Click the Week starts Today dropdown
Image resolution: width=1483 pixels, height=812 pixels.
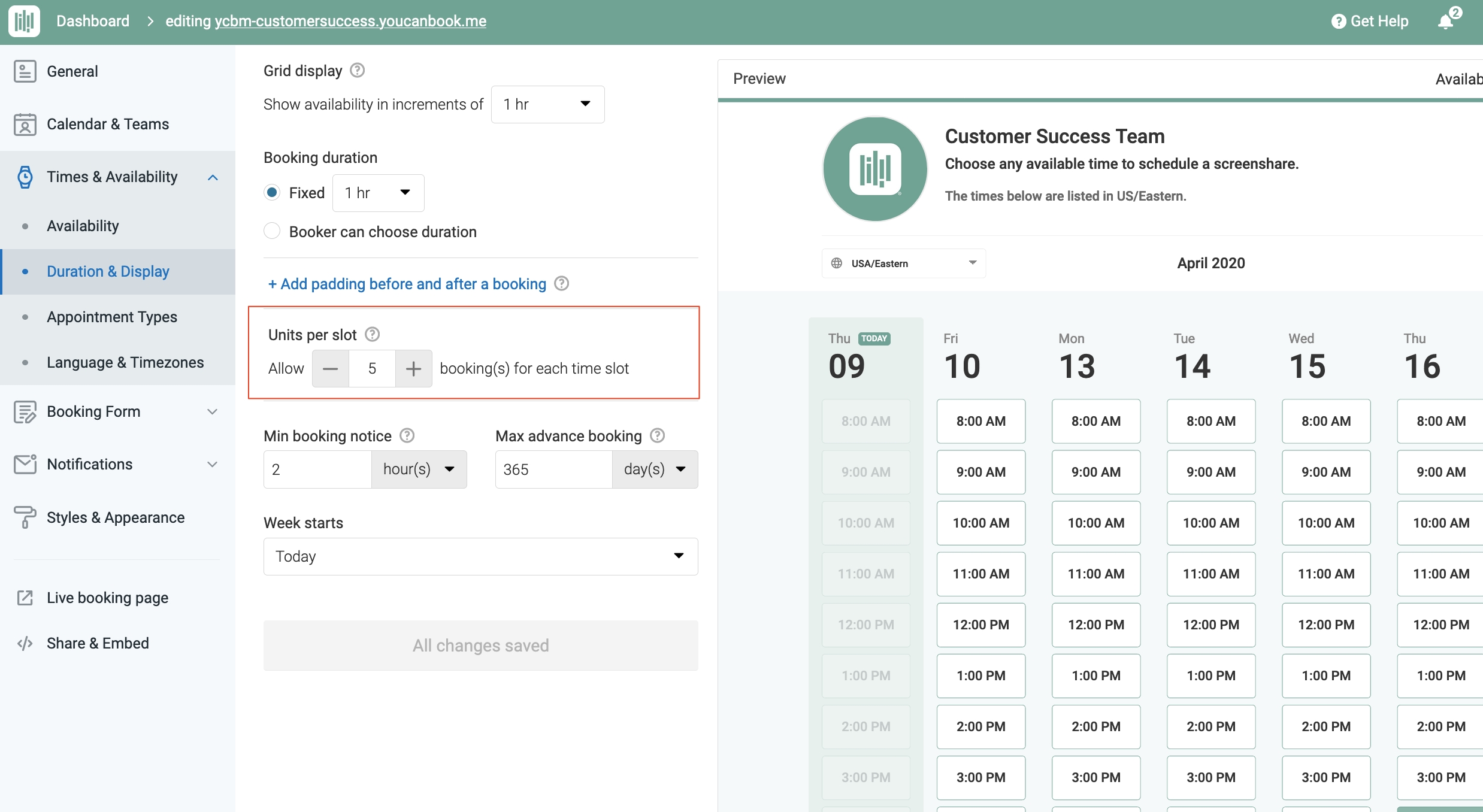479,556
